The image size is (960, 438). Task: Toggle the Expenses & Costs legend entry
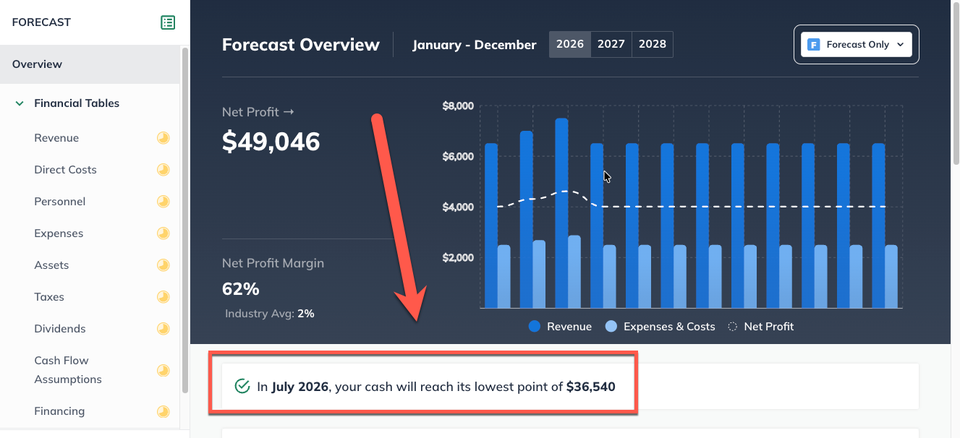point(660,327)
